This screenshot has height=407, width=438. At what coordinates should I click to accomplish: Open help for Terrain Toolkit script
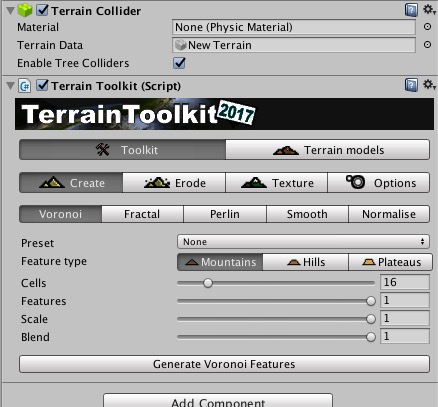(x=411, y=85)
